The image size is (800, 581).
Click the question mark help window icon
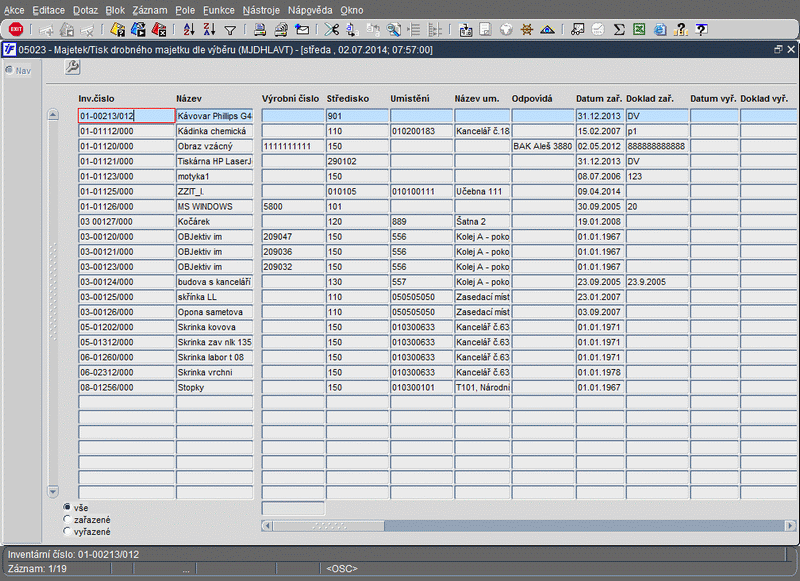tap(702, 30)
